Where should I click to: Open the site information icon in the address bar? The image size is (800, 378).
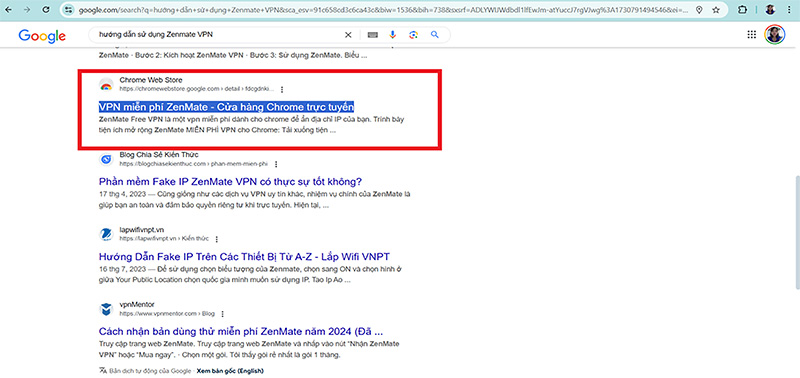[x=69, y=10]
